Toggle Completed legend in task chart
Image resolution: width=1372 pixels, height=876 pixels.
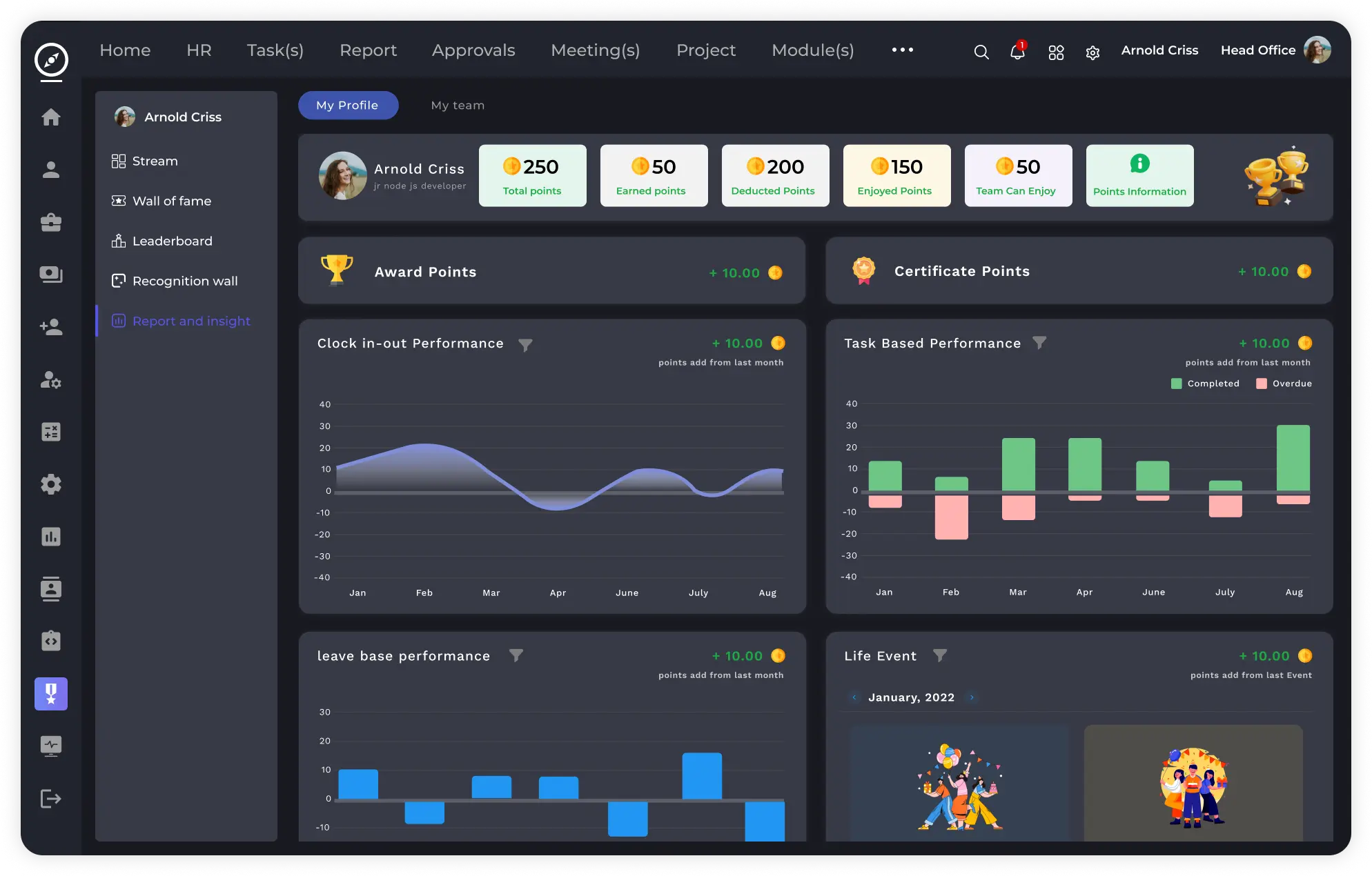[x=1205, y=384]
